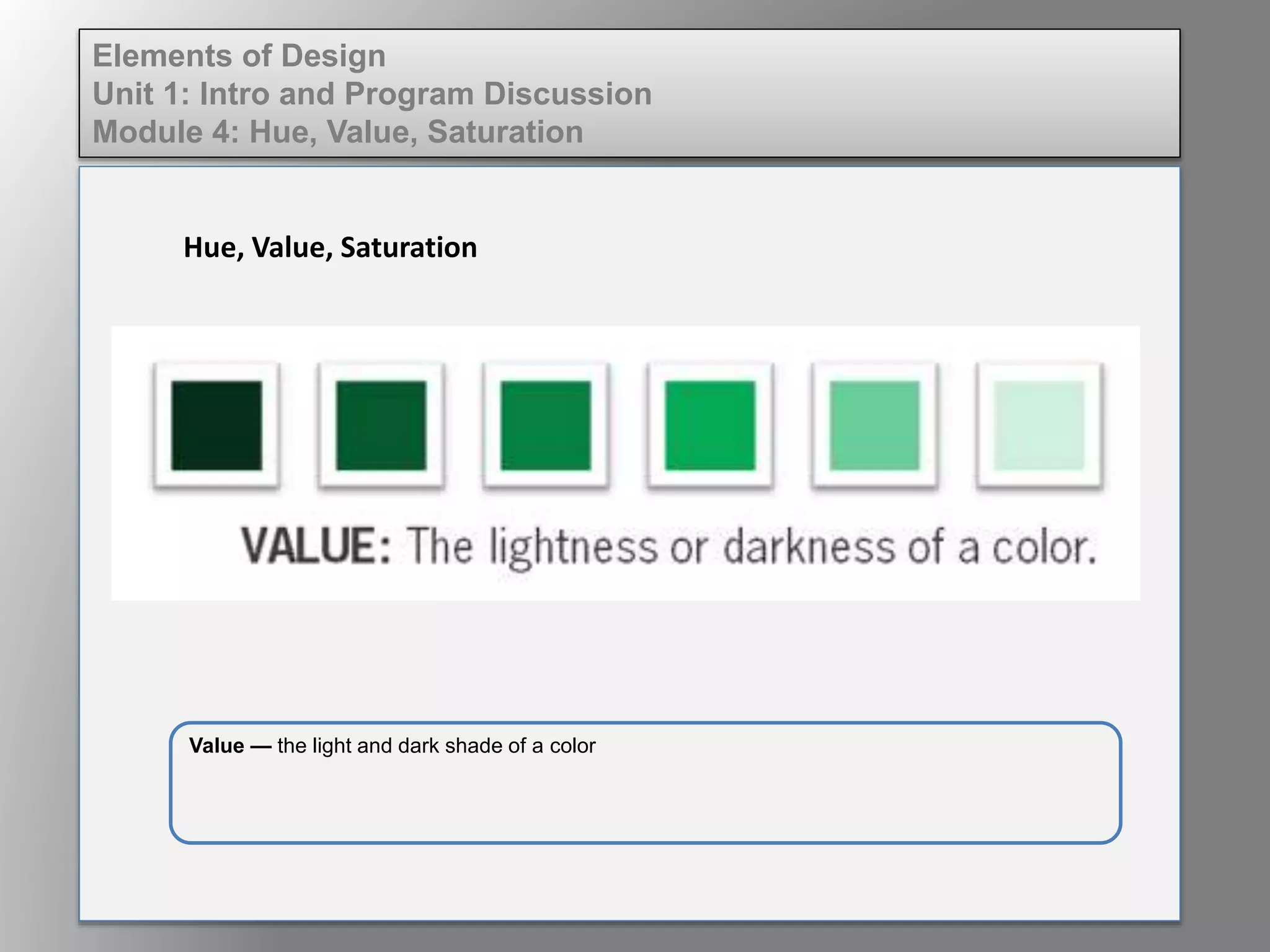Image resolution: width=1270 pixels, height=952 pixels.
Task: Click the 'VALUE:' label in the image
Action: click(x=316, y=546)
